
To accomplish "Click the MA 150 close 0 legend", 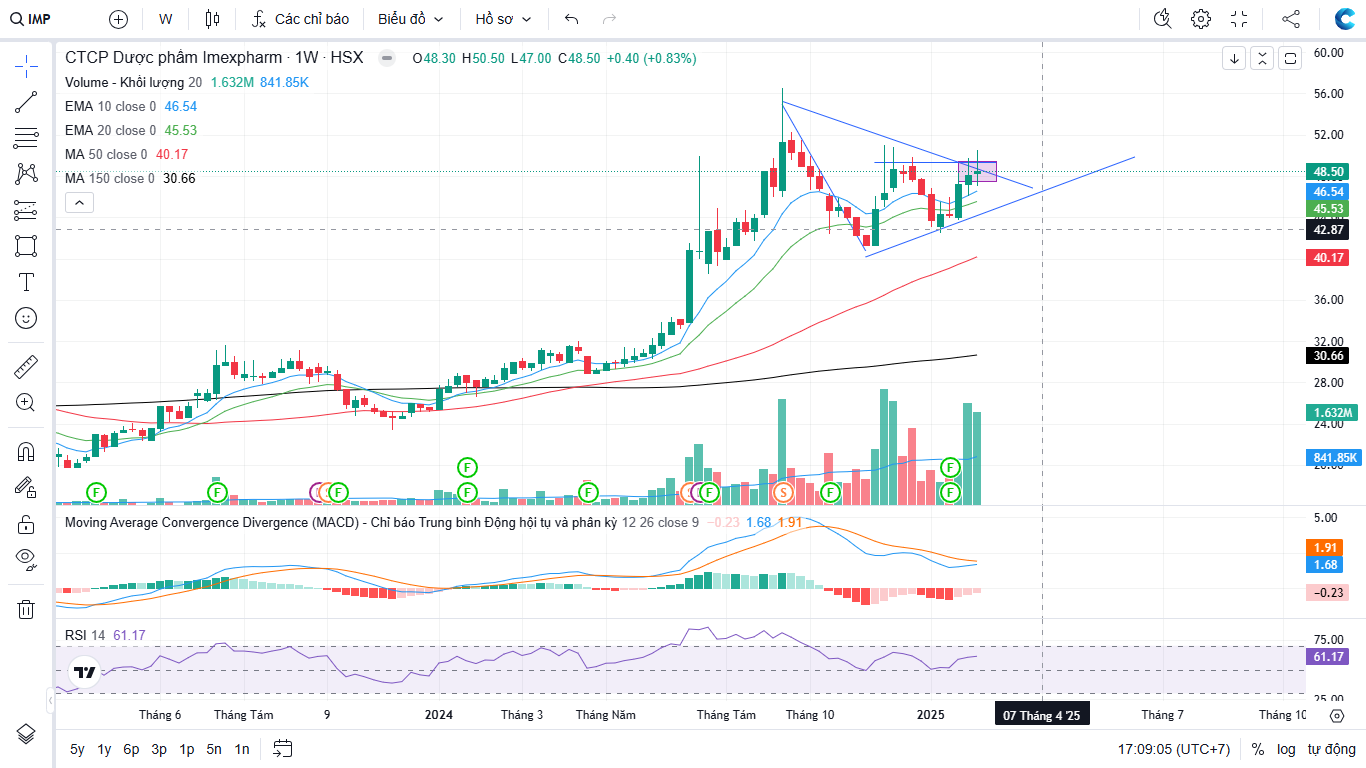I will [110, 178].
